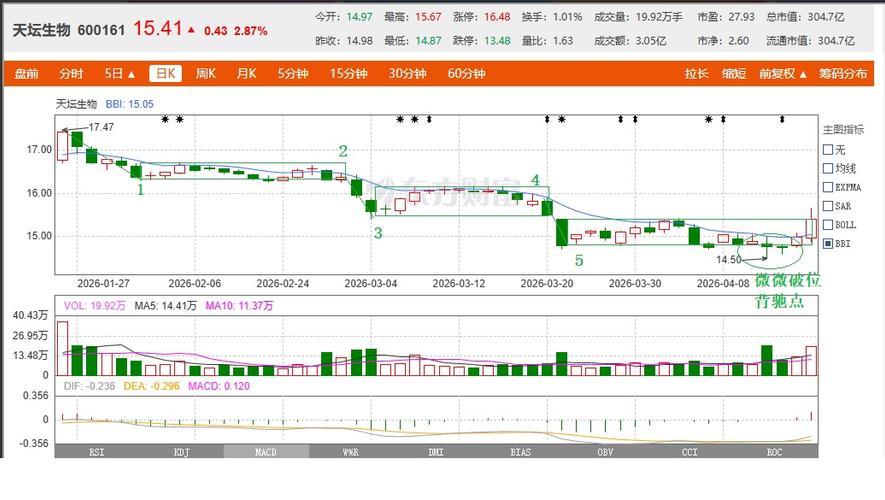Click the VOL: 19.92万 volume label
Screen dimensions: 885x500
click(x=94, y=306)
